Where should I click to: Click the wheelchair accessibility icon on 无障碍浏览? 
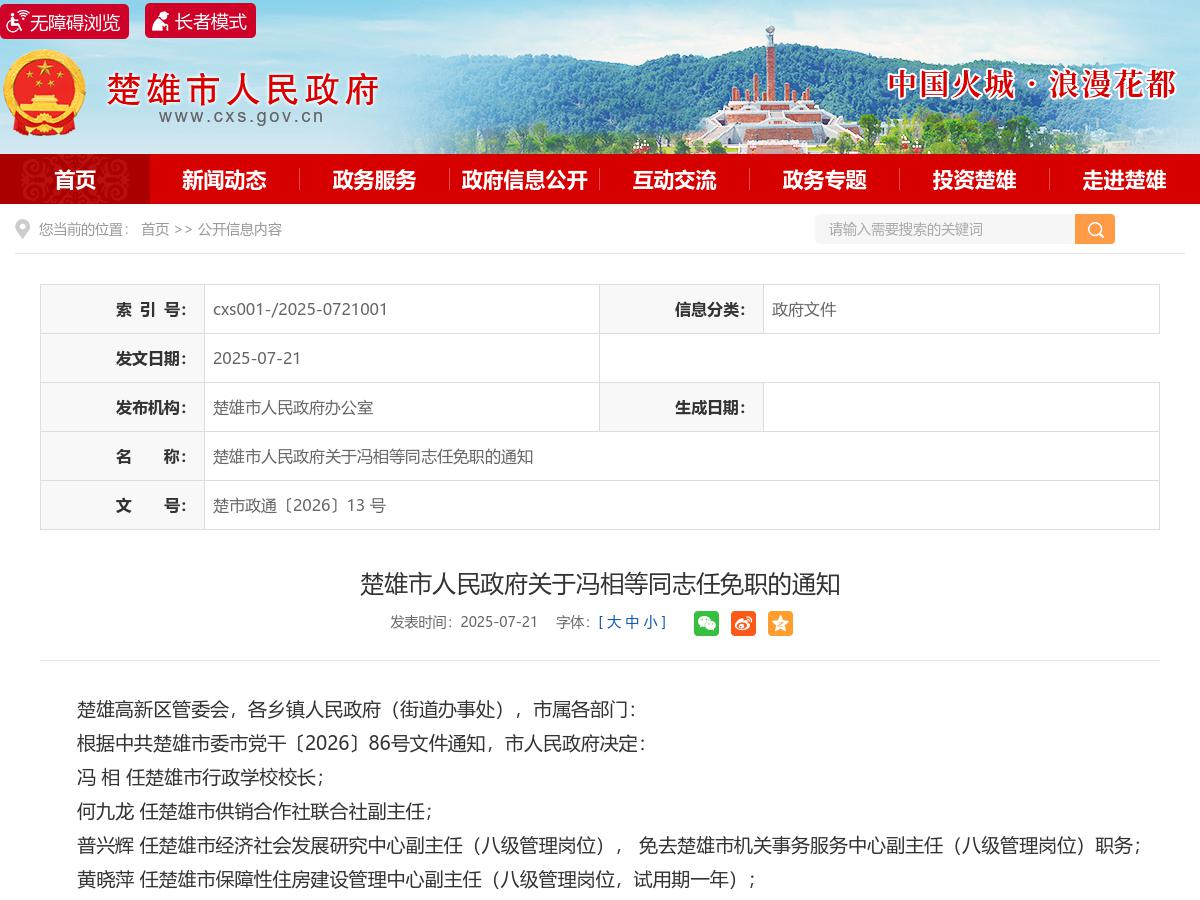pyautogui.click(x=16, y=21)
